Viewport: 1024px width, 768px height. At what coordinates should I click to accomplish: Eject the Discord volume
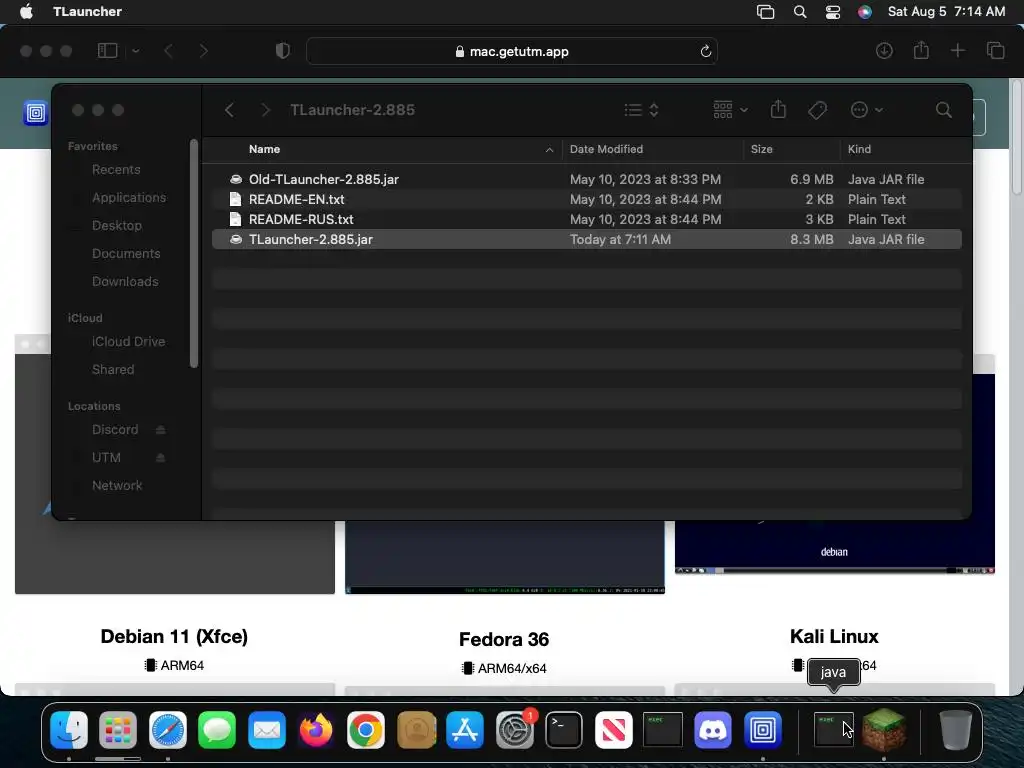point(161,430)
